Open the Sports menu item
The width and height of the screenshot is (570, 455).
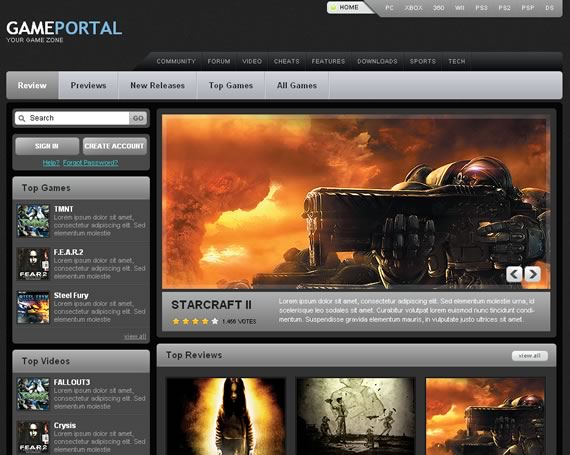coord(422,61)
